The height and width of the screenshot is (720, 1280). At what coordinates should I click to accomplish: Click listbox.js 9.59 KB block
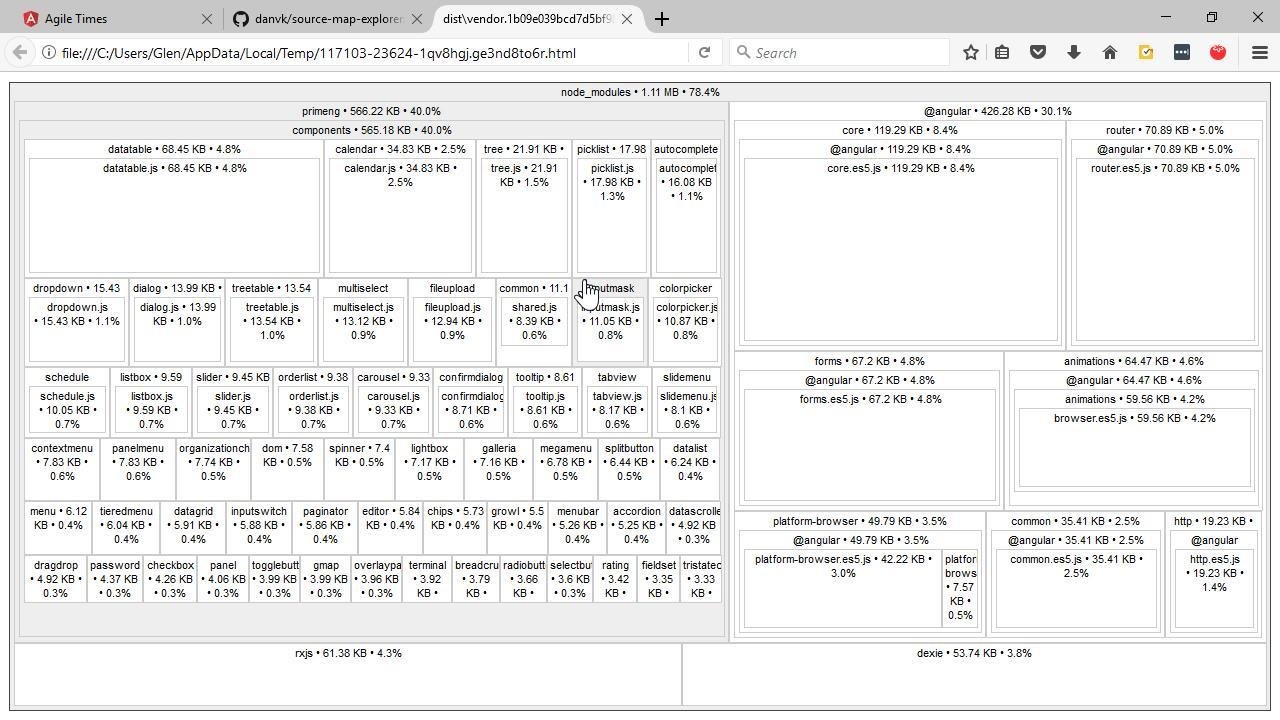pos(151,410)
